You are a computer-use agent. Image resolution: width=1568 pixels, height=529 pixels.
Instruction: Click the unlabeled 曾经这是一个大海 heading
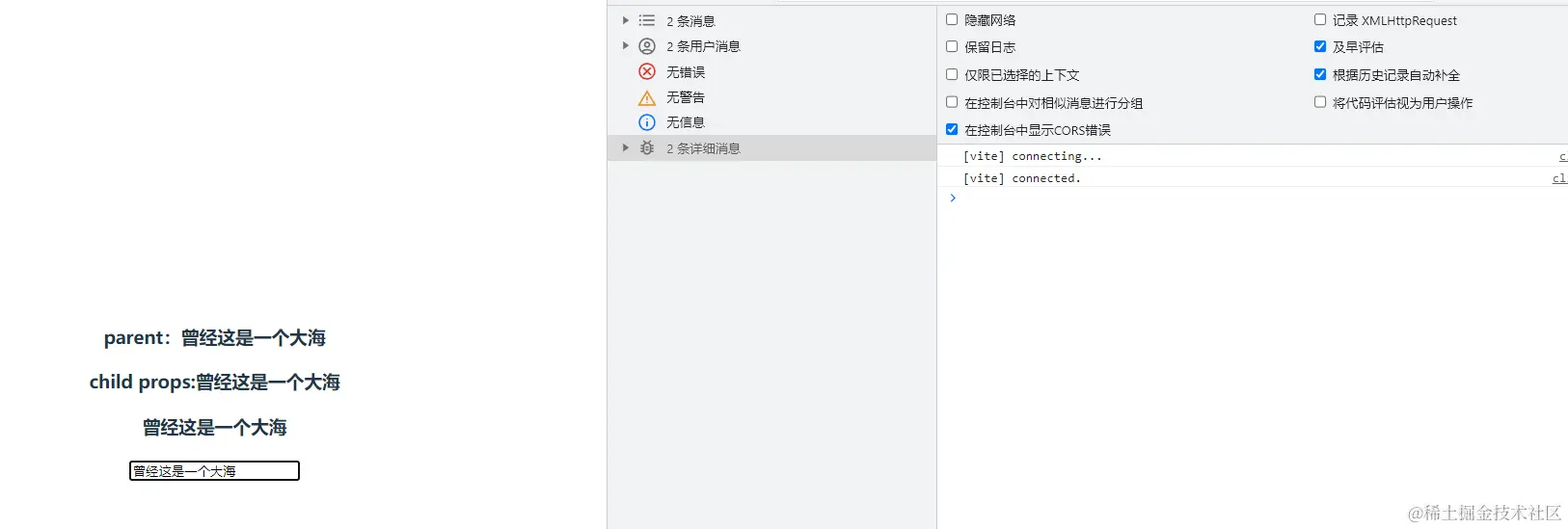214,428
